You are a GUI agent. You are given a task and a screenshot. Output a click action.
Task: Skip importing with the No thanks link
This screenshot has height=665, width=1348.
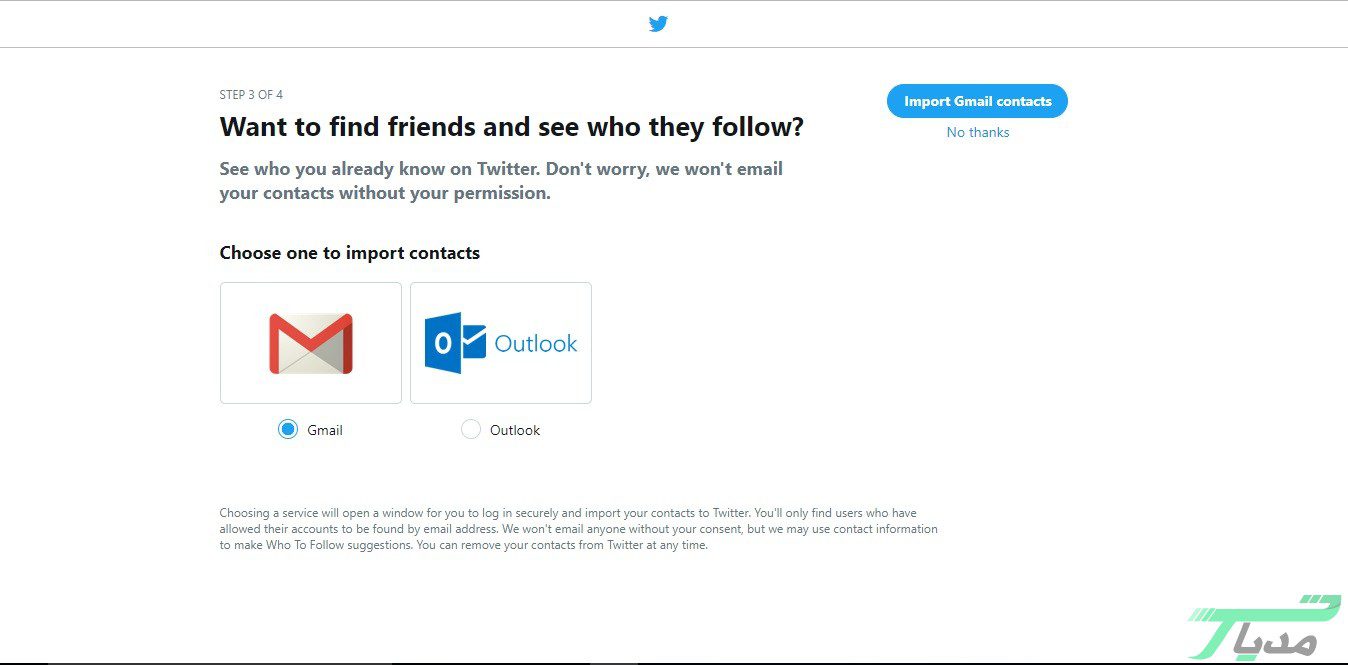(978, 132)
